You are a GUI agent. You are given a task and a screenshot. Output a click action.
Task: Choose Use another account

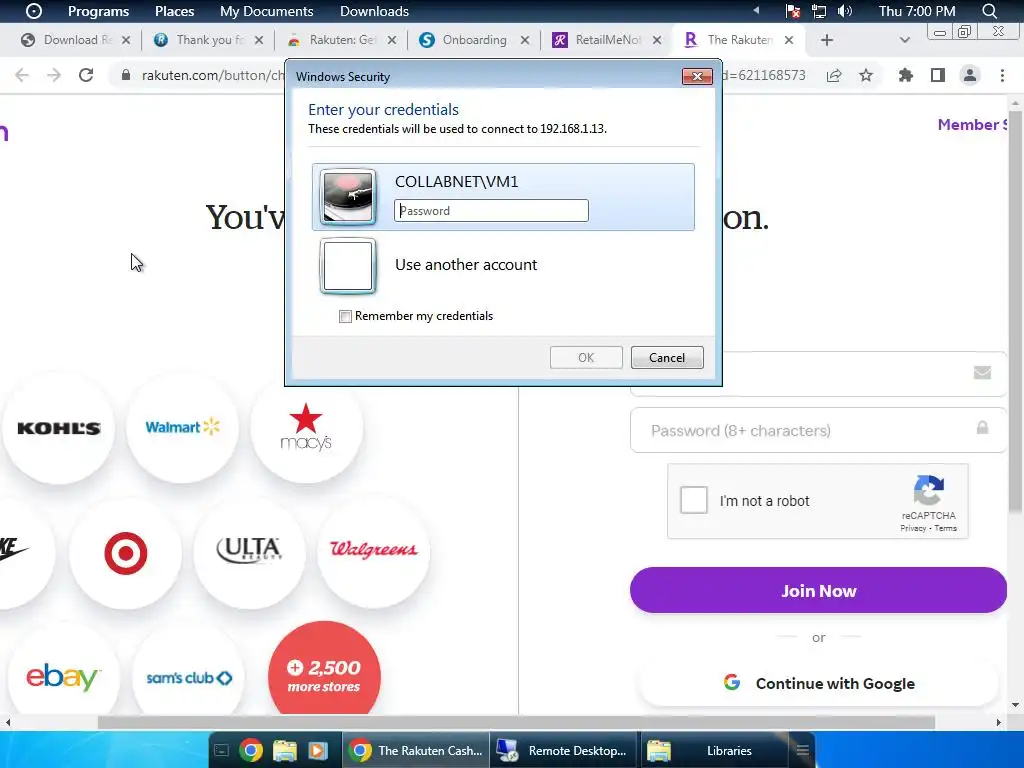pos(466,264)
